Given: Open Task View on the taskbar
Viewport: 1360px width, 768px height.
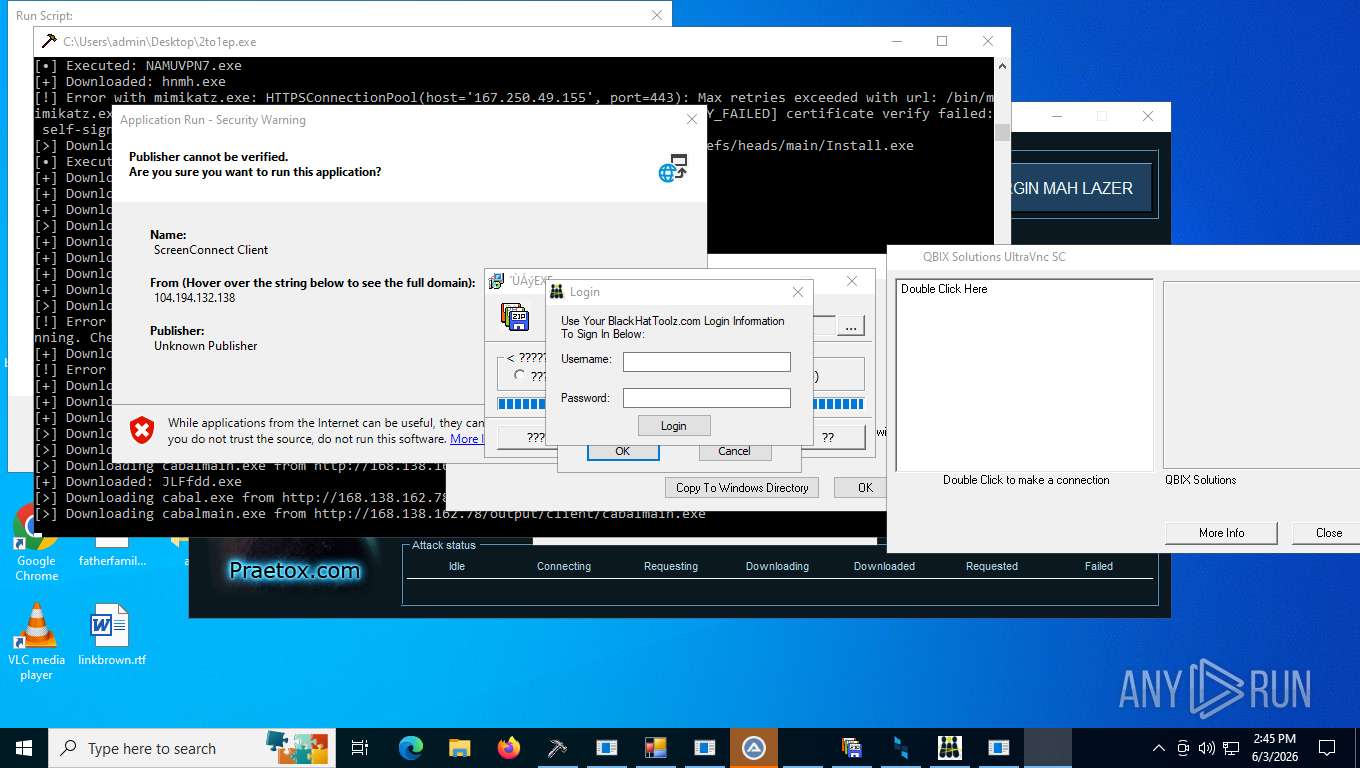Looking at the screenshot, I should click(x=360, y=748).
